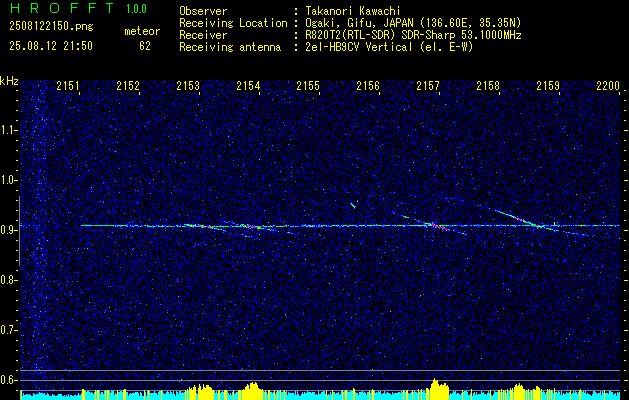Click time marker 2155
The height and width of the screenshot is (400, 629).
click(x=308, y=85)
